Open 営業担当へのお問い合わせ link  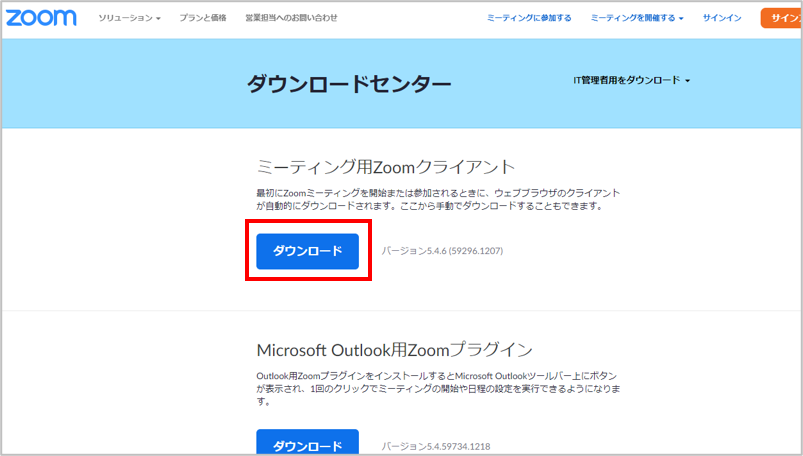(x=291, y=18)
